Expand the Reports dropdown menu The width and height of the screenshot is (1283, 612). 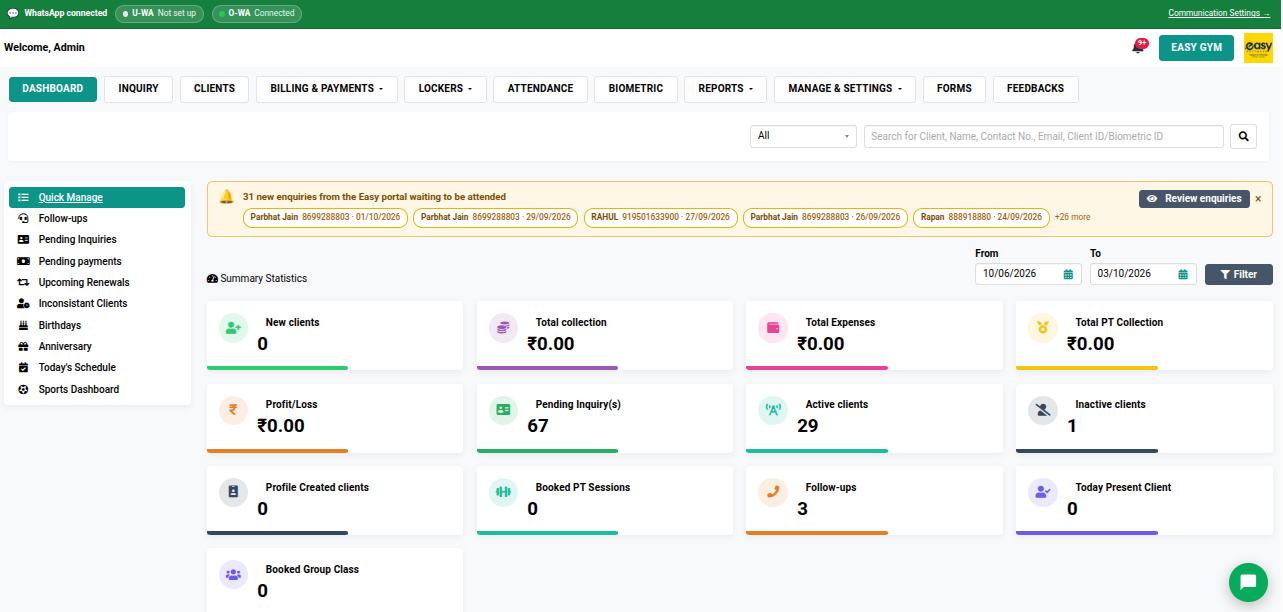tap(726, 89)
